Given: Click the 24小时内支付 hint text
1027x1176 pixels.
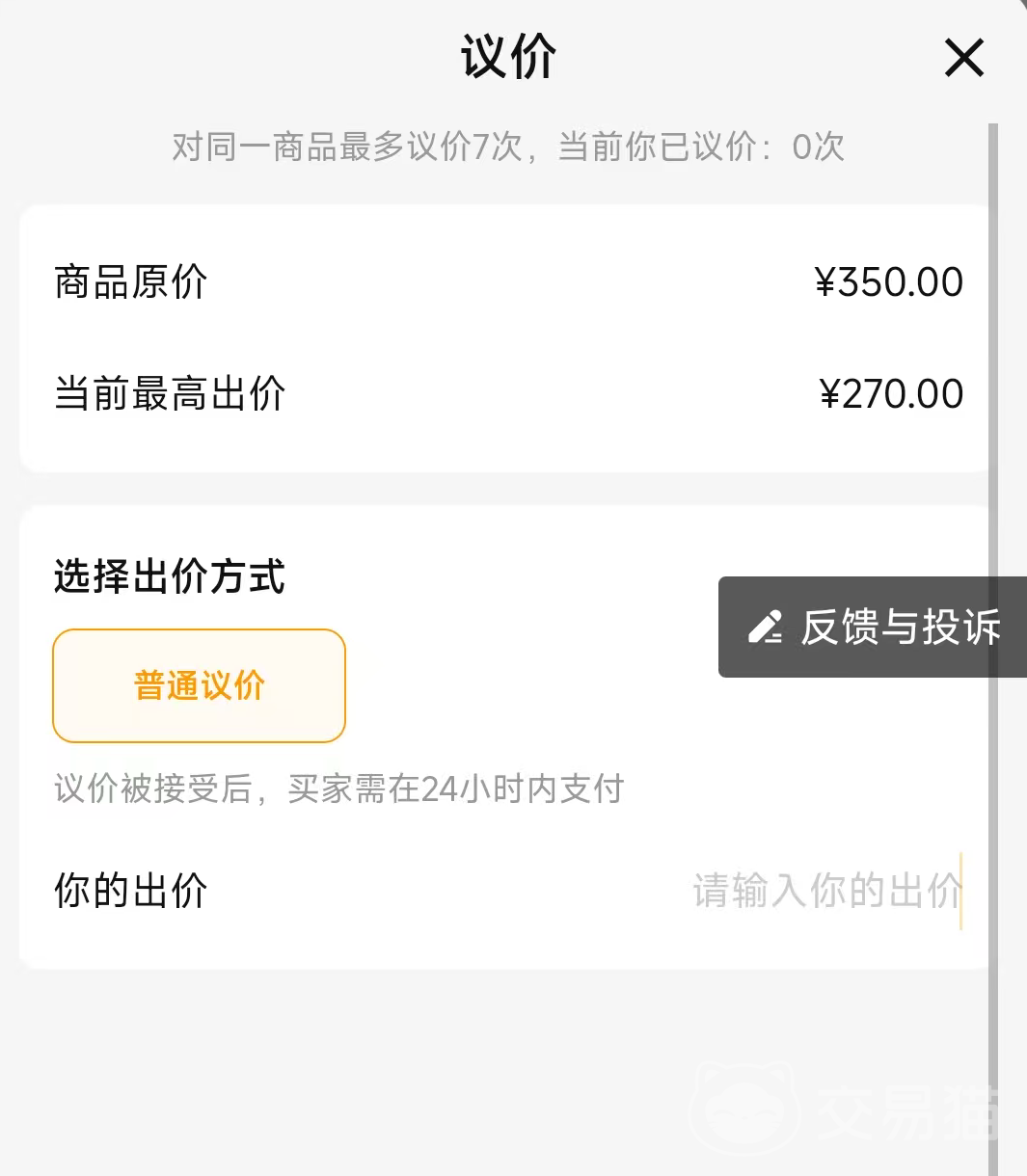Looking at the screenshot, I should point(338,788).
